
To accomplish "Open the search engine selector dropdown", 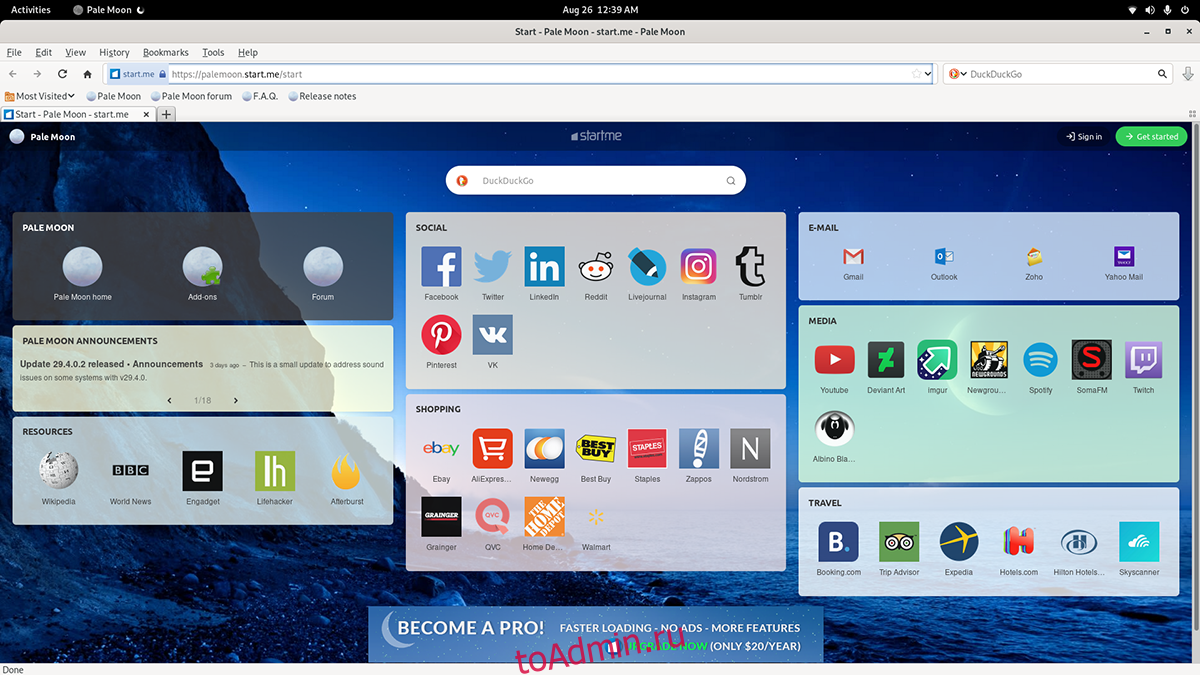I will [x=957, y=74].
